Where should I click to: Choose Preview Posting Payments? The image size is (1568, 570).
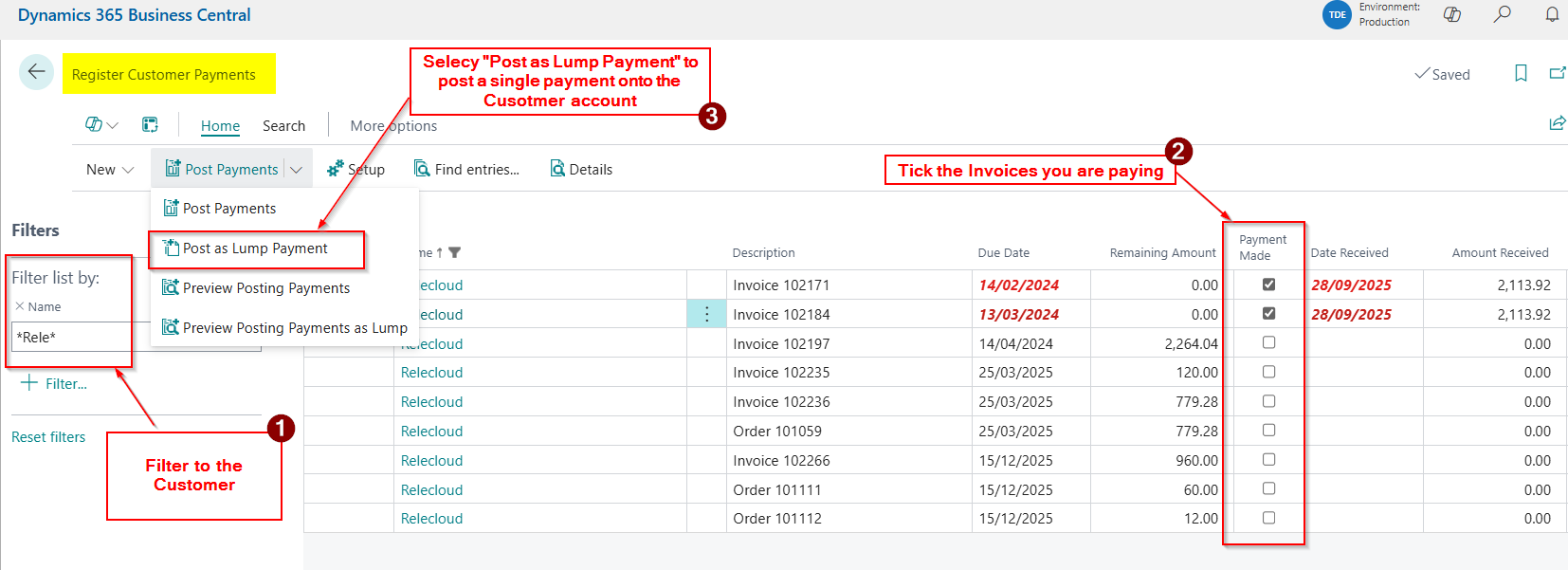pyautogui.click(x=265, y=288)
